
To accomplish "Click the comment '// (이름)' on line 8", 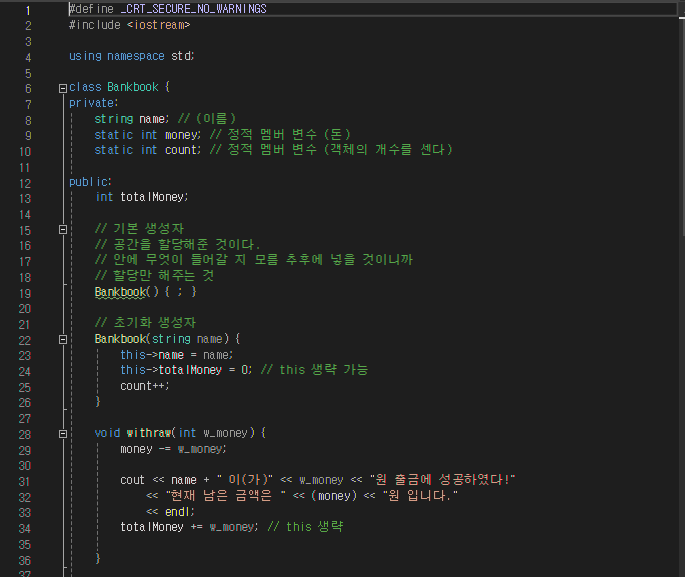I will point(207,119).
